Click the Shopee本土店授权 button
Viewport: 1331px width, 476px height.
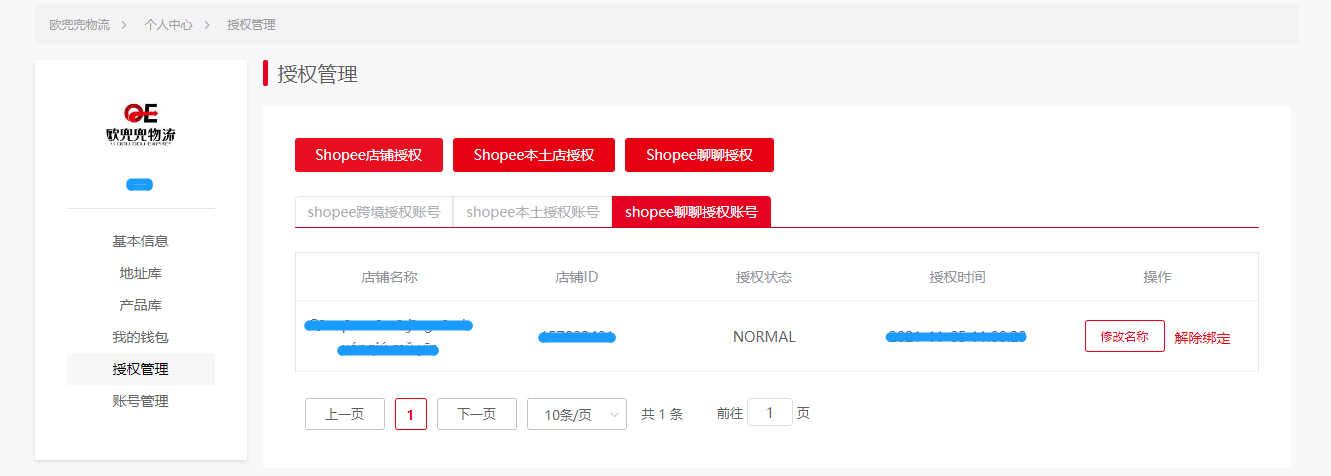click(534, 155)
